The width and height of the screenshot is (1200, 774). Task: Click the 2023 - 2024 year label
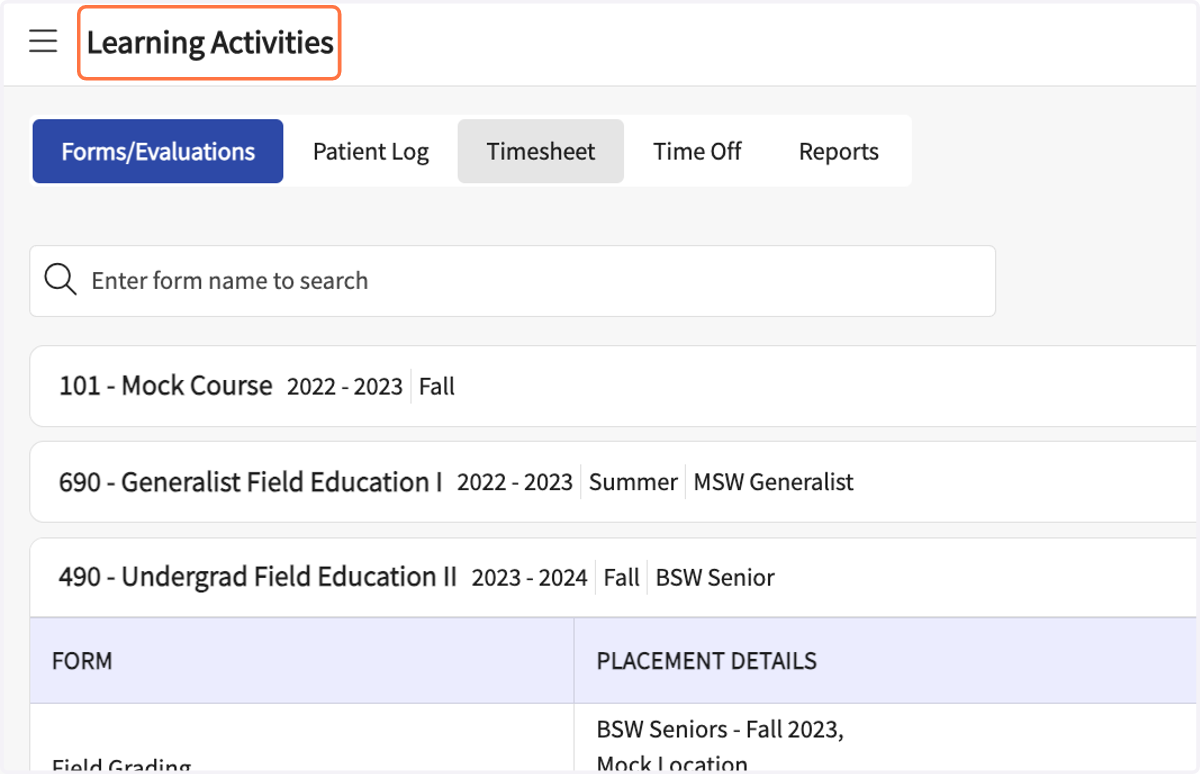(x=530, y=578)
